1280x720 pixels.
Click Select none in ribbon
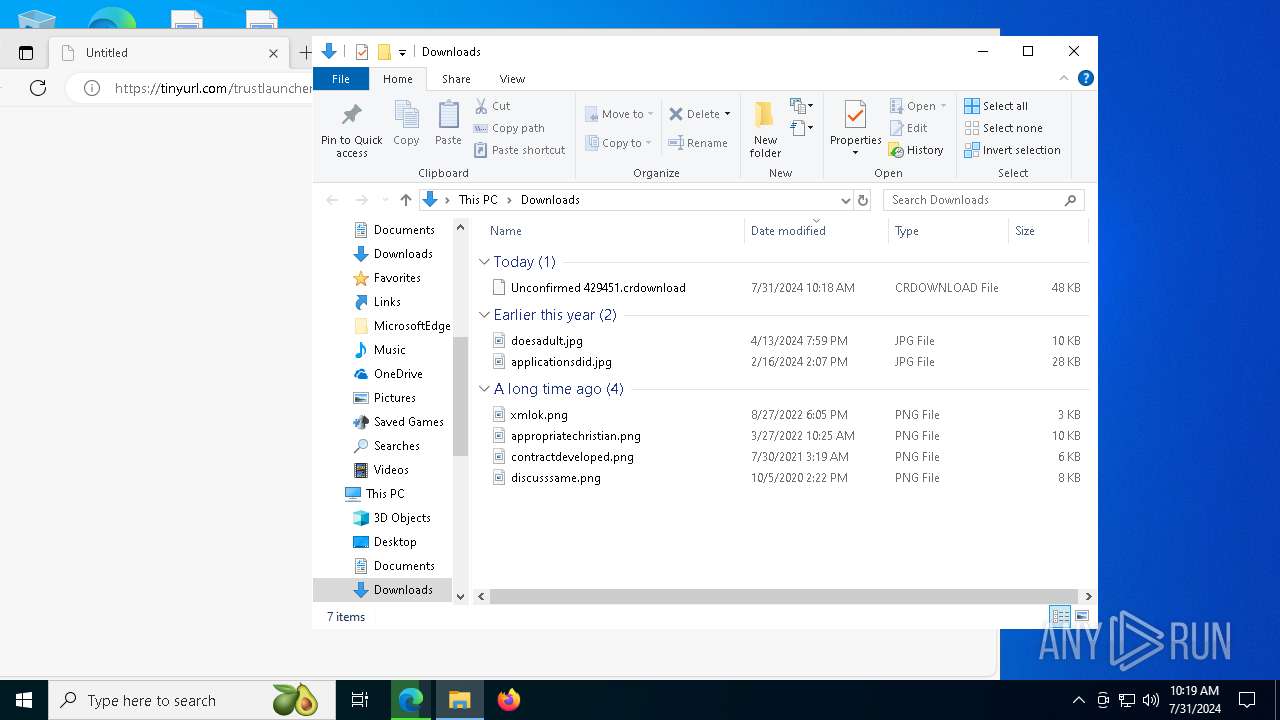click(x=1003, y=128)
